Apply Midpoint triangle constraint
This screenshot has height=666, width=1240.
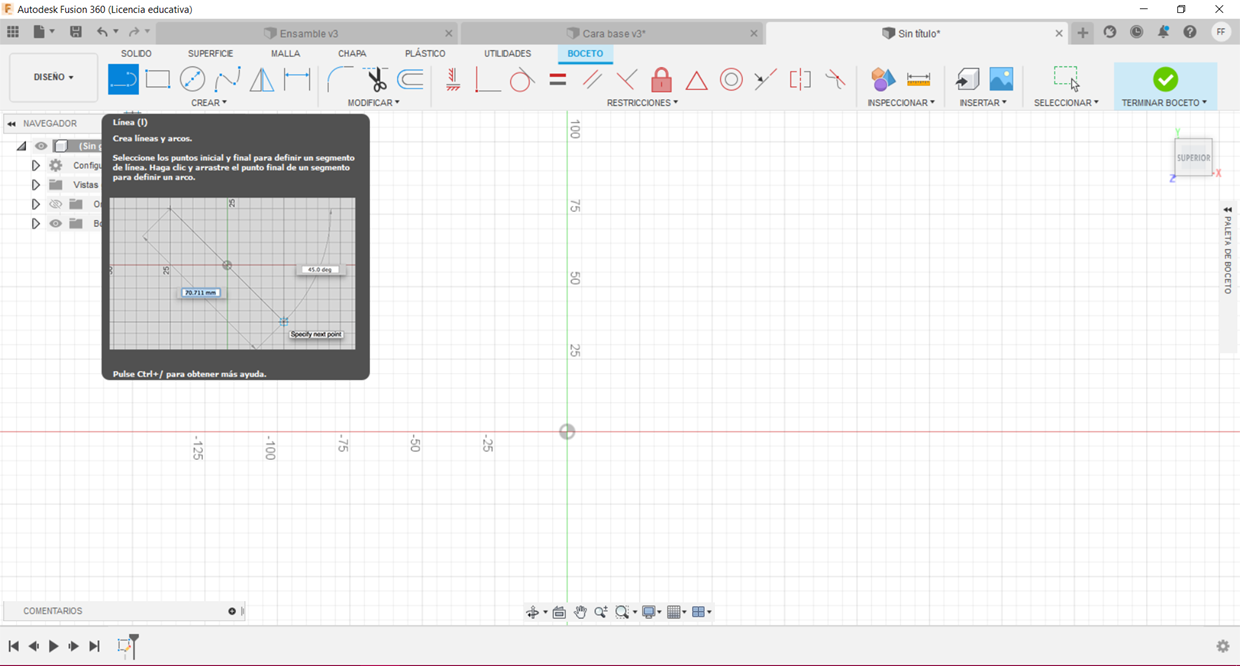(696, 80)
